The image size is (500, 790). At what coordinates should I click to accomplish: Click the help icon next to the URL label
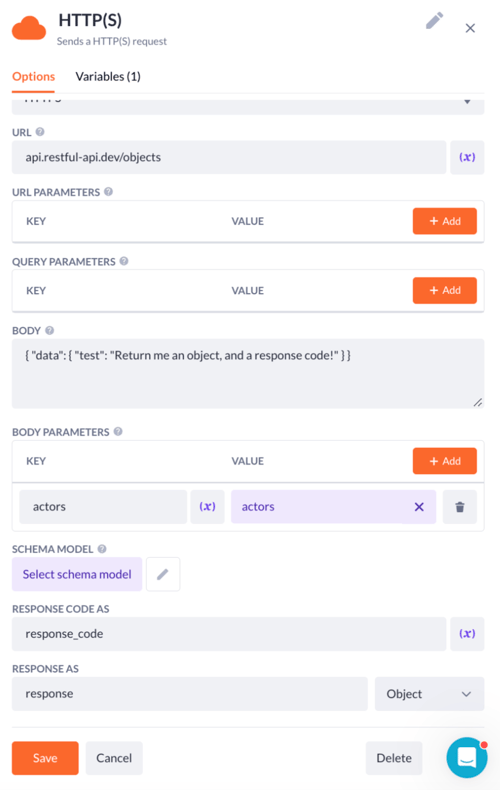(40, 131)
